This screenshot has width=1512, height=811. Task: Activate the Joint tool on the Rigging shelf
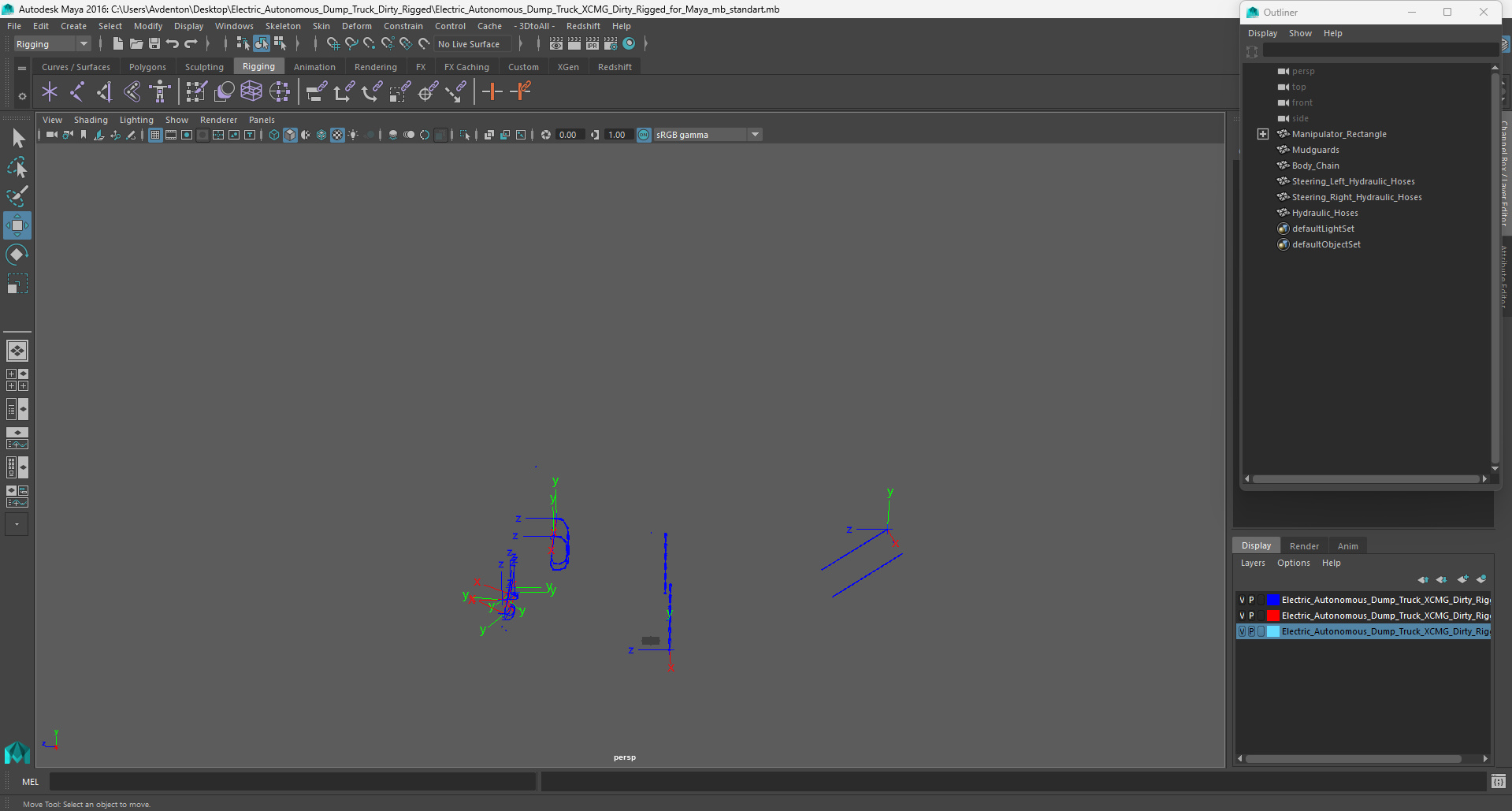pos(77,92)
